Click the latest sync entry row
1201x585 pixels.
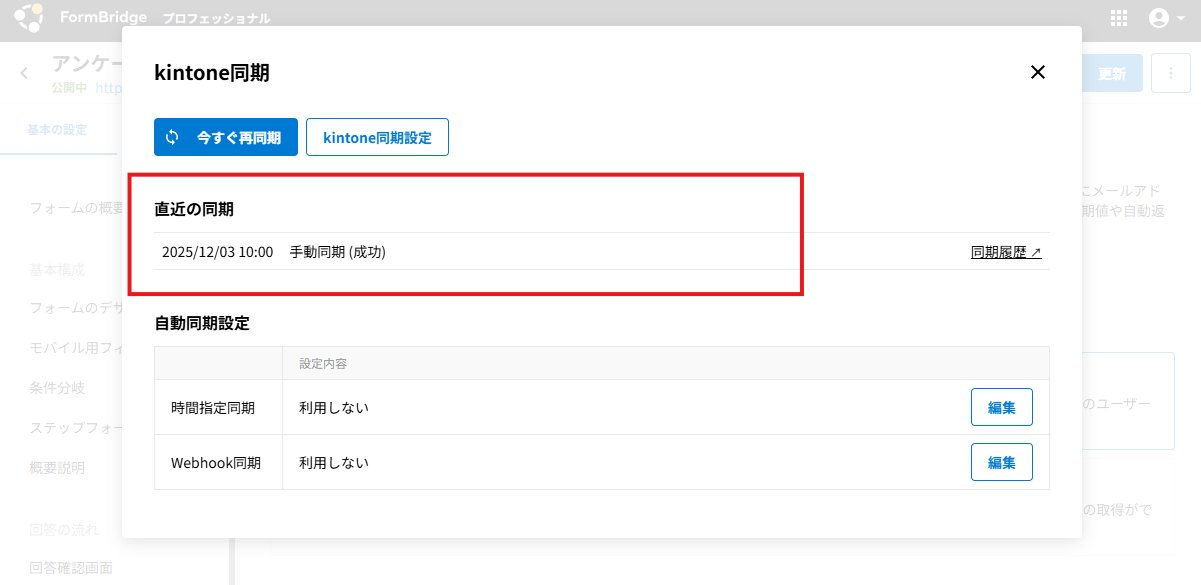pos(500,252)
